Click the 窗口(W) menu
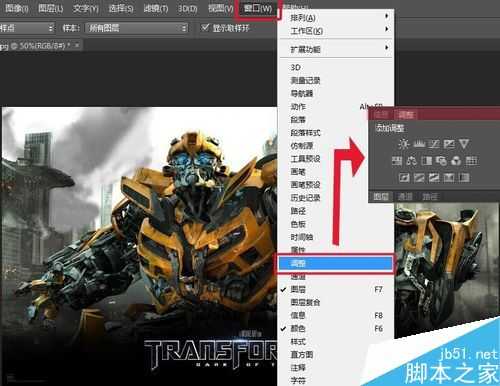500x386 pixels. click(258, 8)
